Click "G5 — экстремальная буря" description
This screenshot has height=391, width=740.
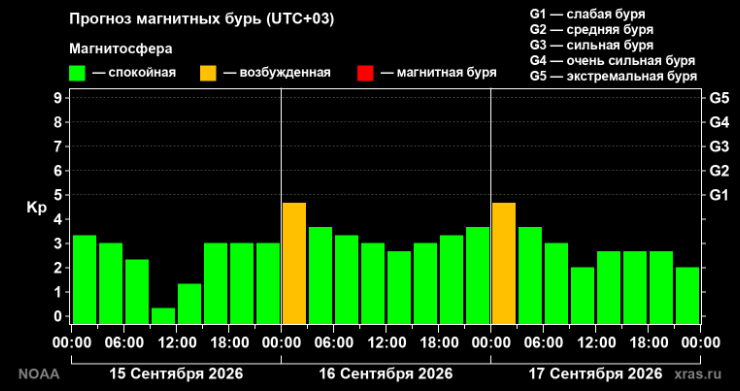click(x=613, y=76)
